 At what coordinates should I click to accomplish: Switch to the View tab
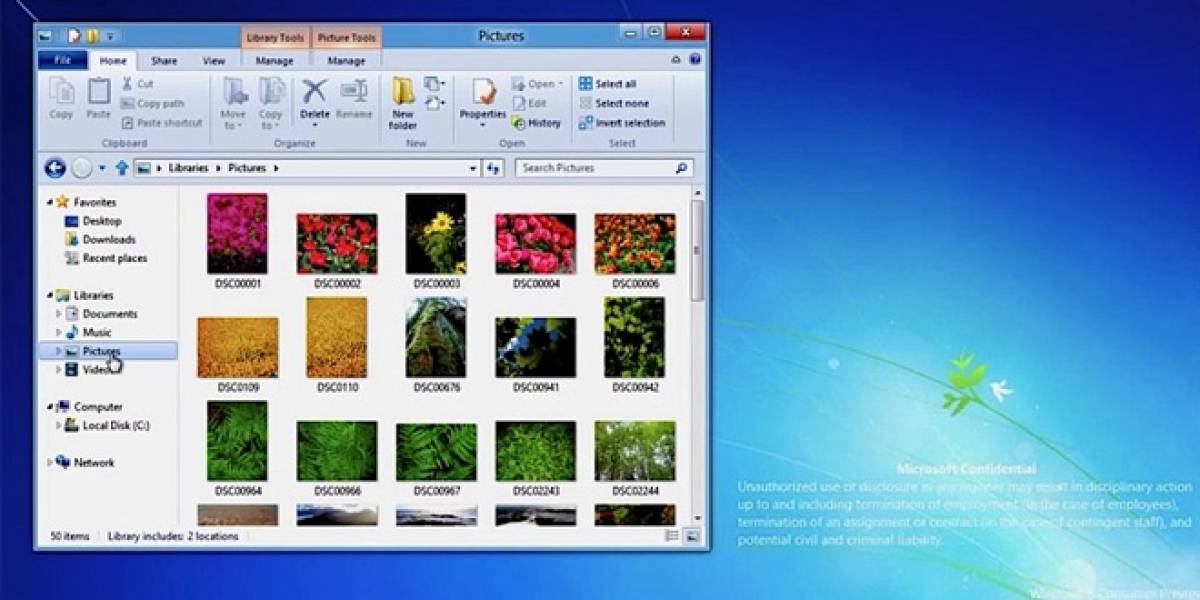(214, 60)
